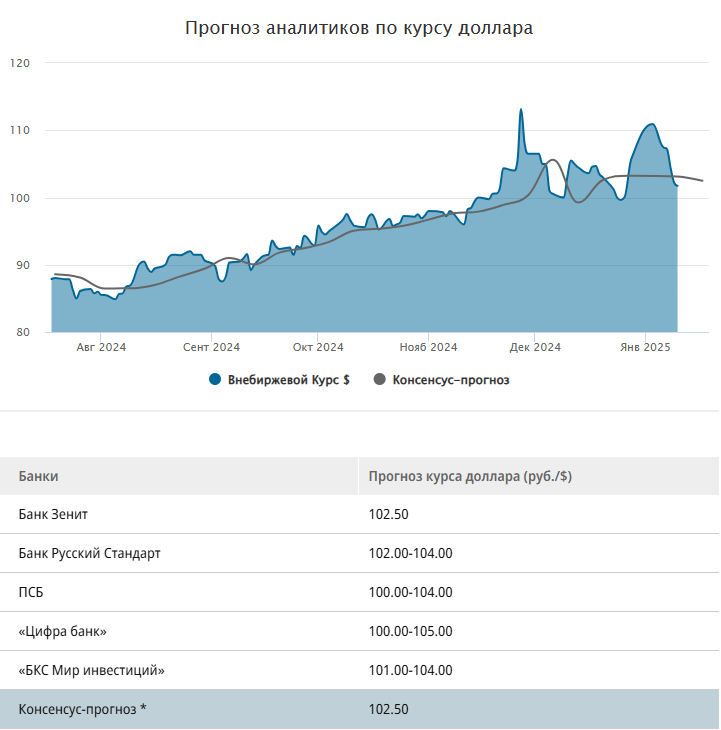Click the Банк Зенит forecast value 102.50
Screen dimensions: 721x730
click(389, 514)
